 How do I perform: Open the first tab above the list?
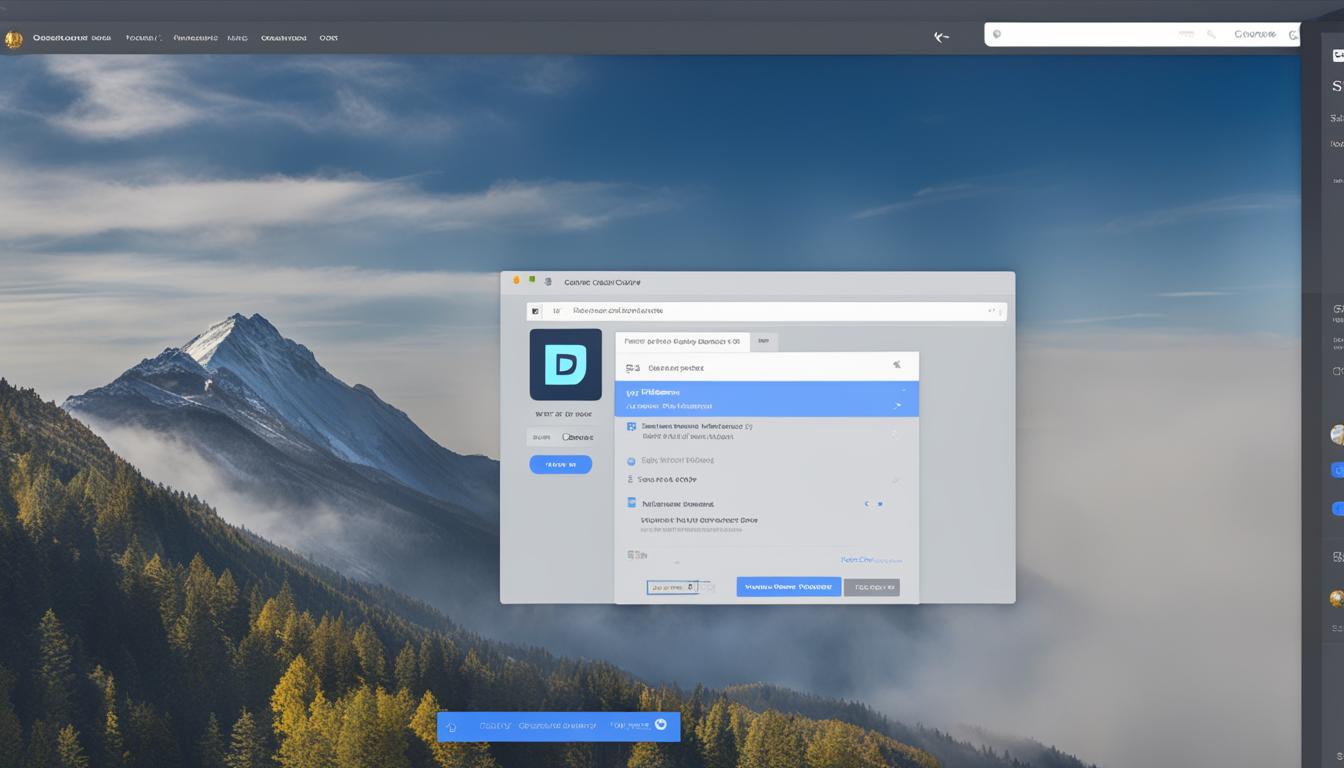[681, 342]
